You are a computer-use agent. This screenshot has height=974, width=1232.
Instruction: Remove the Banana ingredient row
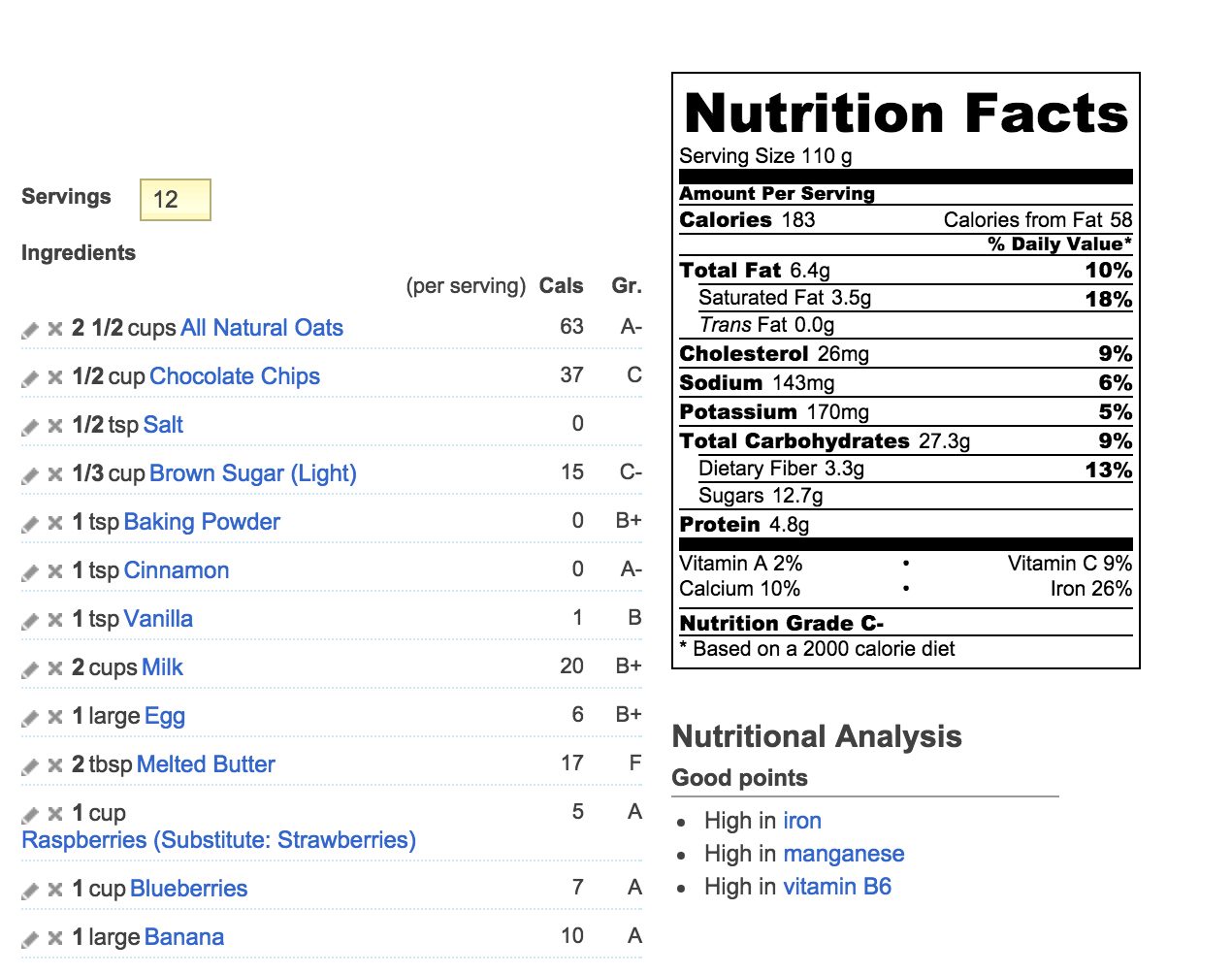click(55, 938)
